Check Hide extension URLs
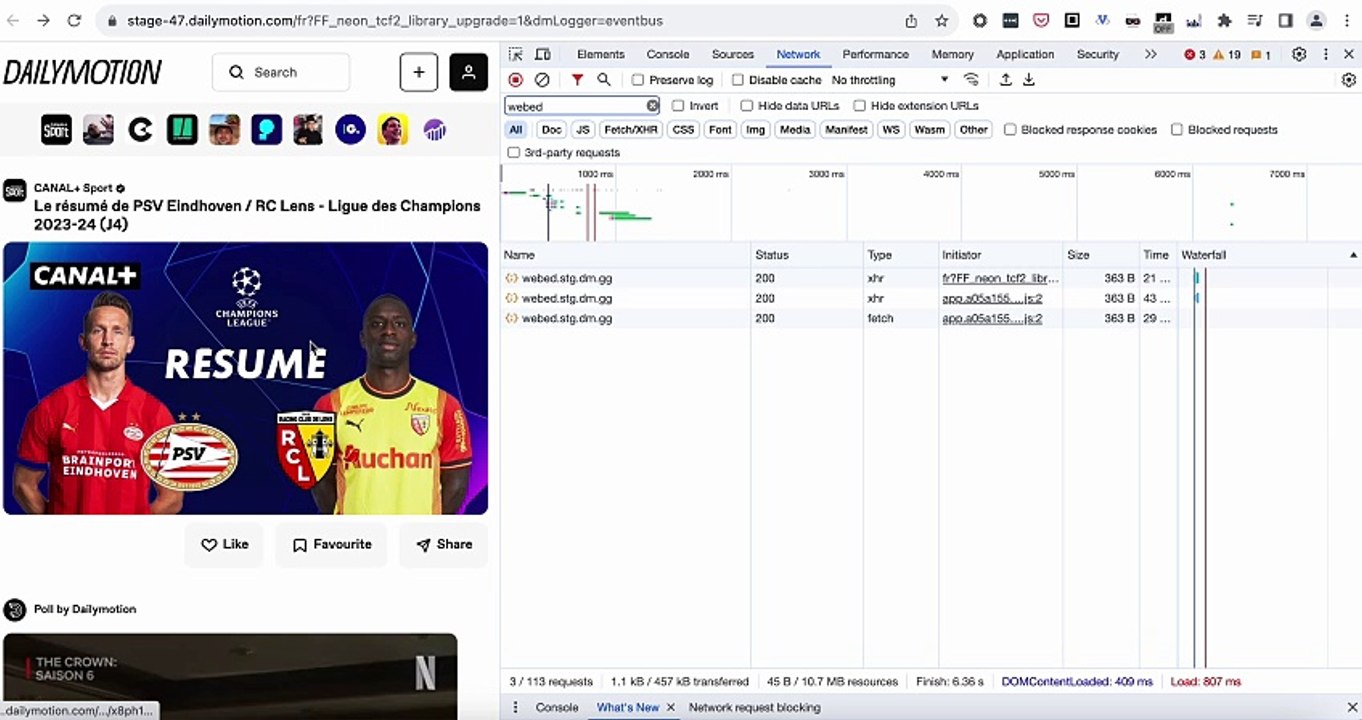The width and height of the screenshot is (1362, 720). pyautogui.click(x=859, y=106)
